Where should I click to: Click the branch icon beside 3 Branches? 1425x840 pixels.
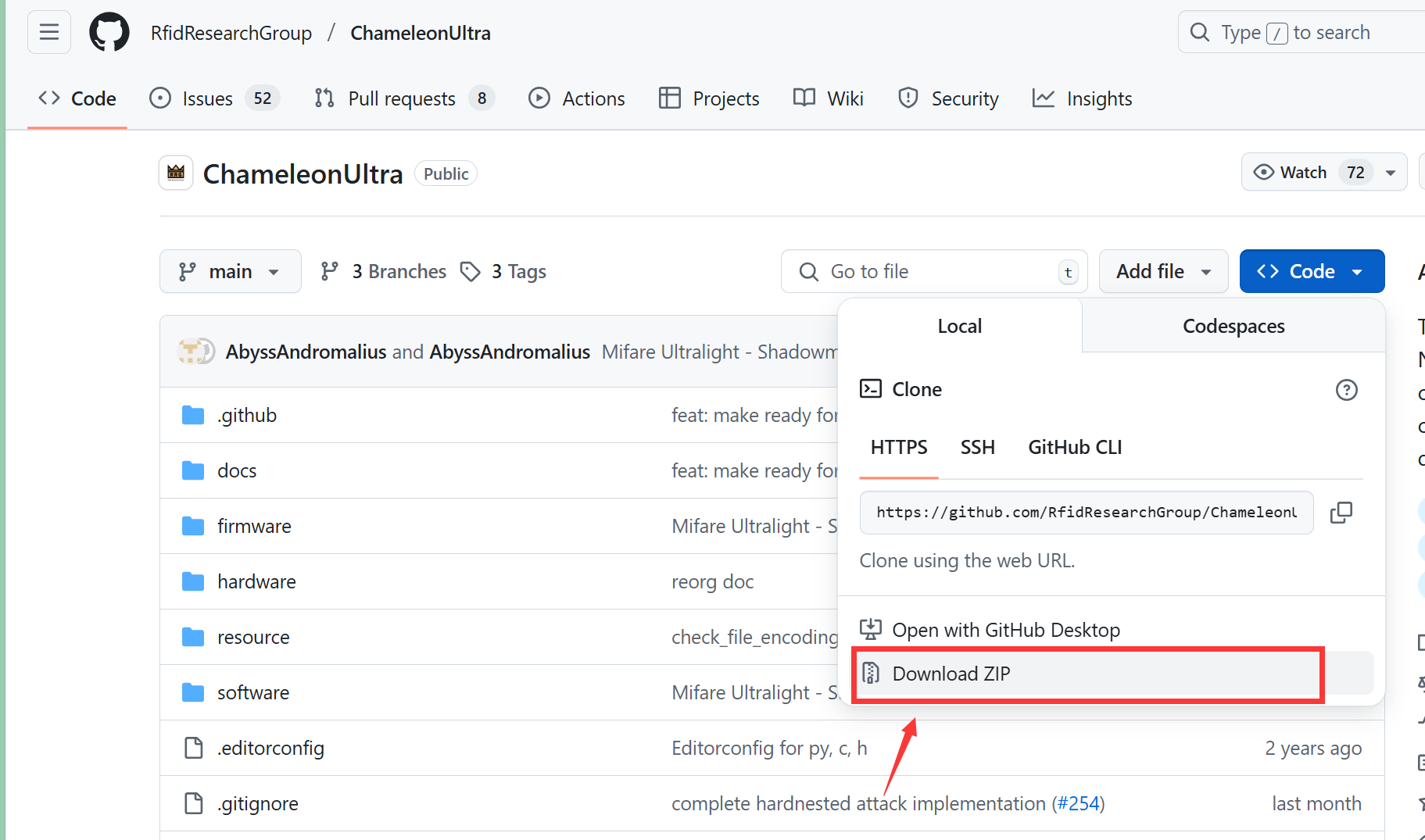click(x=330, y=271)
